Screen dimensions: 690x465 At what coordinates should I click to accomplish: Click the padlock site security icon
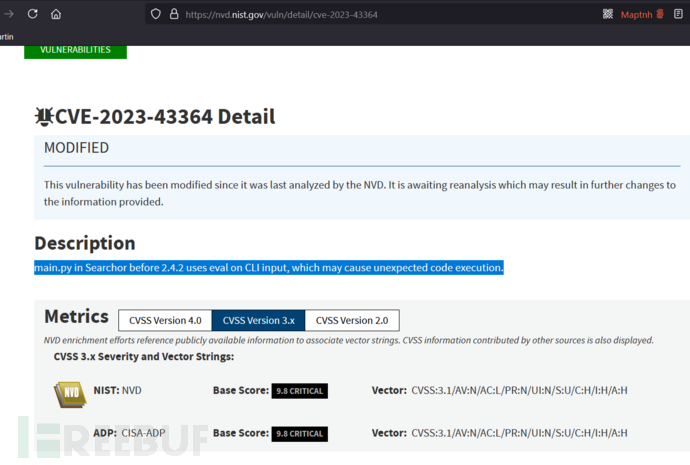[174, 14]
